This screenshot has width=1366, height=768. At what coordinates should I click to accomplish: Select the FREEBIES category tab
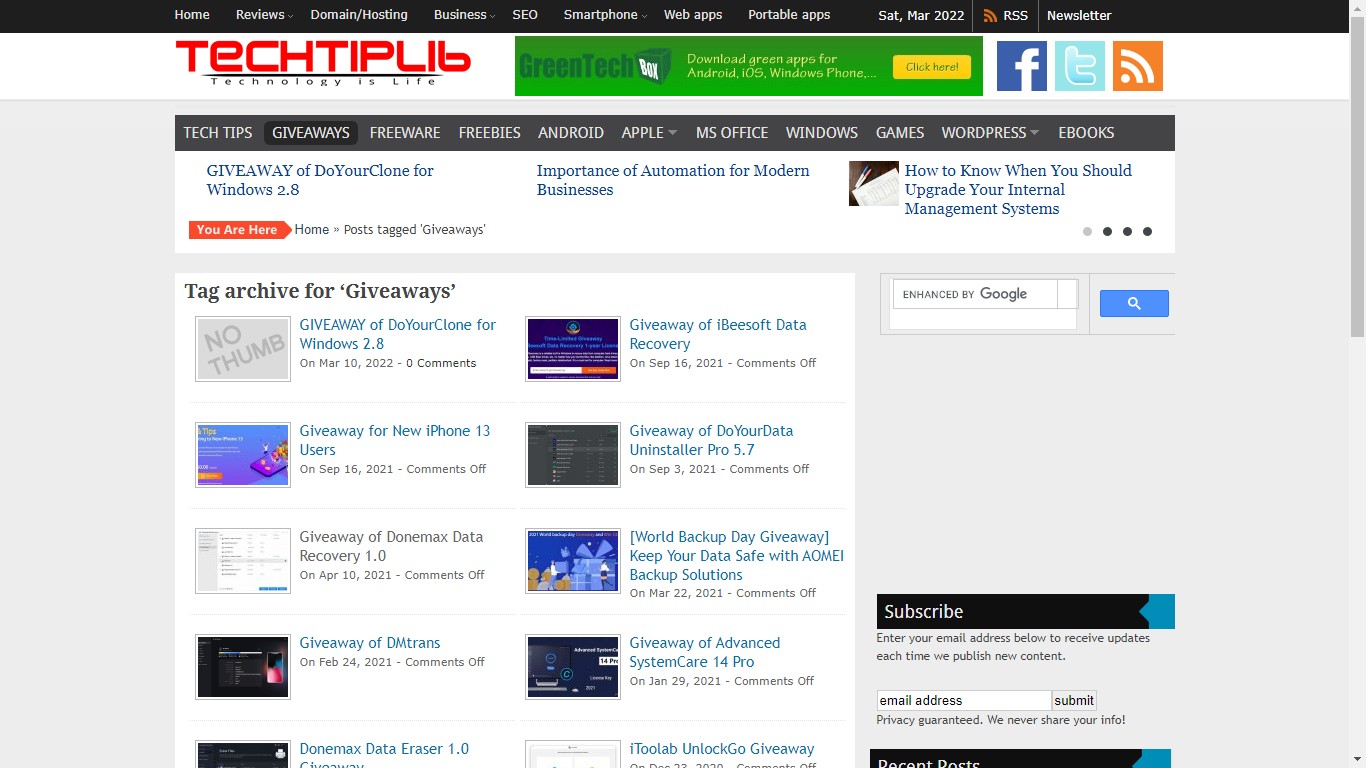tap(490, 132)
